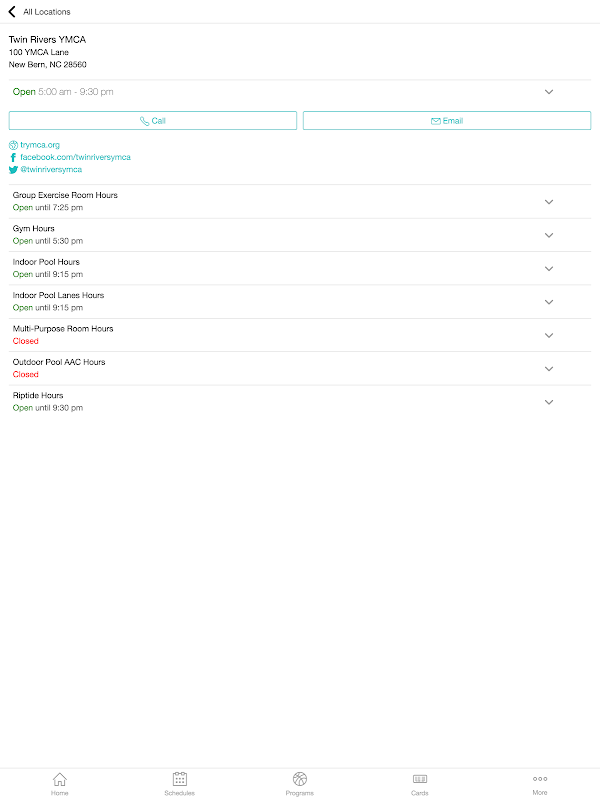The width and height of the screenshot is (600, 800).
Task: Click the Open 5:00 am - 9:30 pm text
Action: 63,92
